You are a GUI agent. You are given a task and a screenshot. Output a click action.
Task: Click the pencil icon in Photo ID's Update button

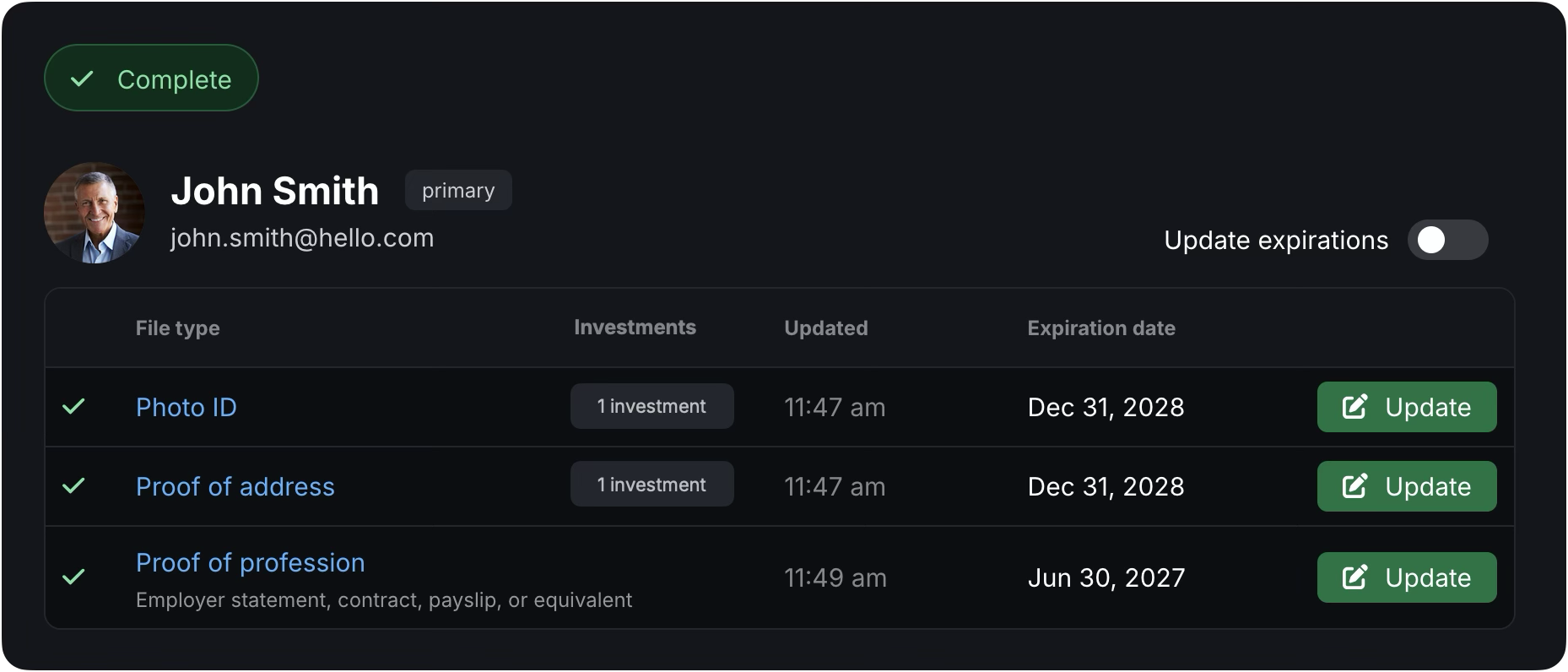tap(1354, 407)
